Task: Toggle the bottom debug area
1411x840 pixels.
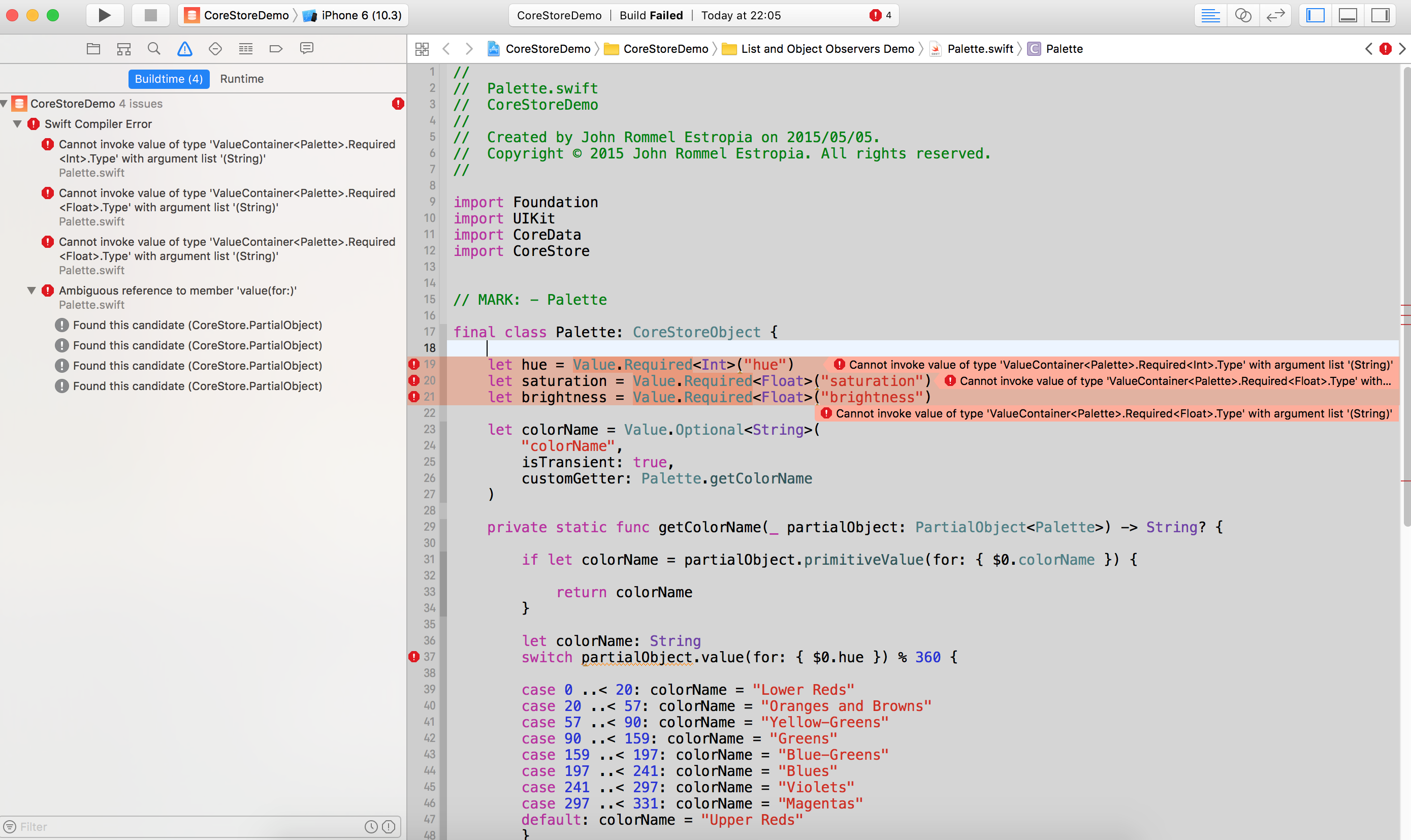Action: point(1347,15)
